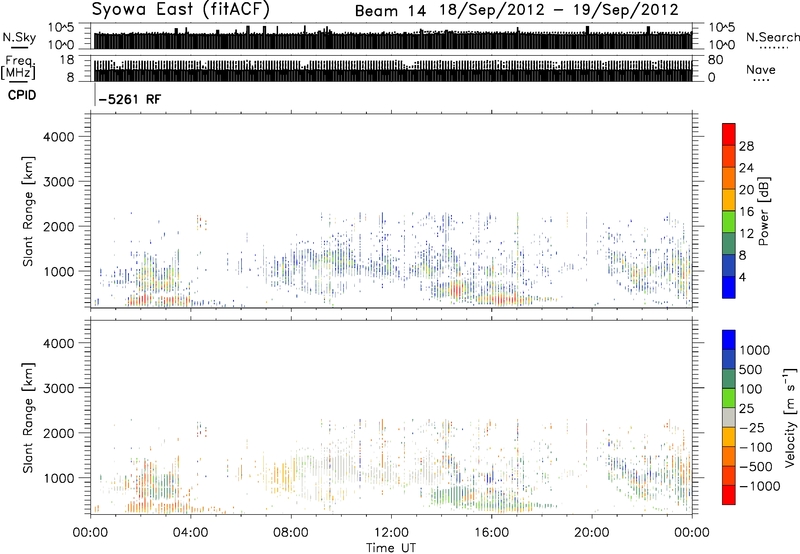Image resolution: width=800 pixels, height=554 pixels.
Task: Click the 'Syowa East (fitACF)' title
Action: (x=181, y=9)
